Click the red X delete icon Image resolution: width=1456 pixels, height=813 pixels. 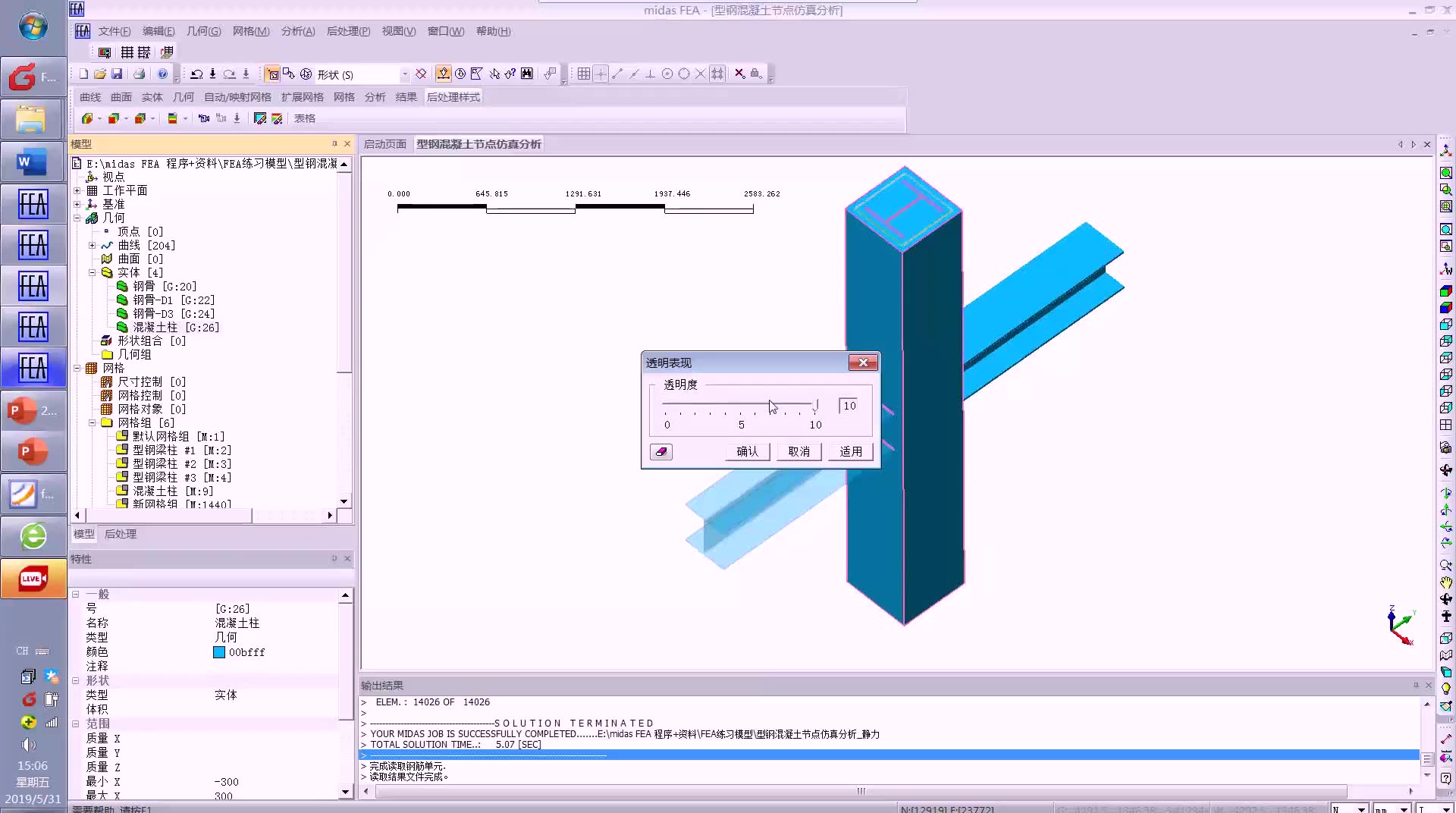(739, 74)
